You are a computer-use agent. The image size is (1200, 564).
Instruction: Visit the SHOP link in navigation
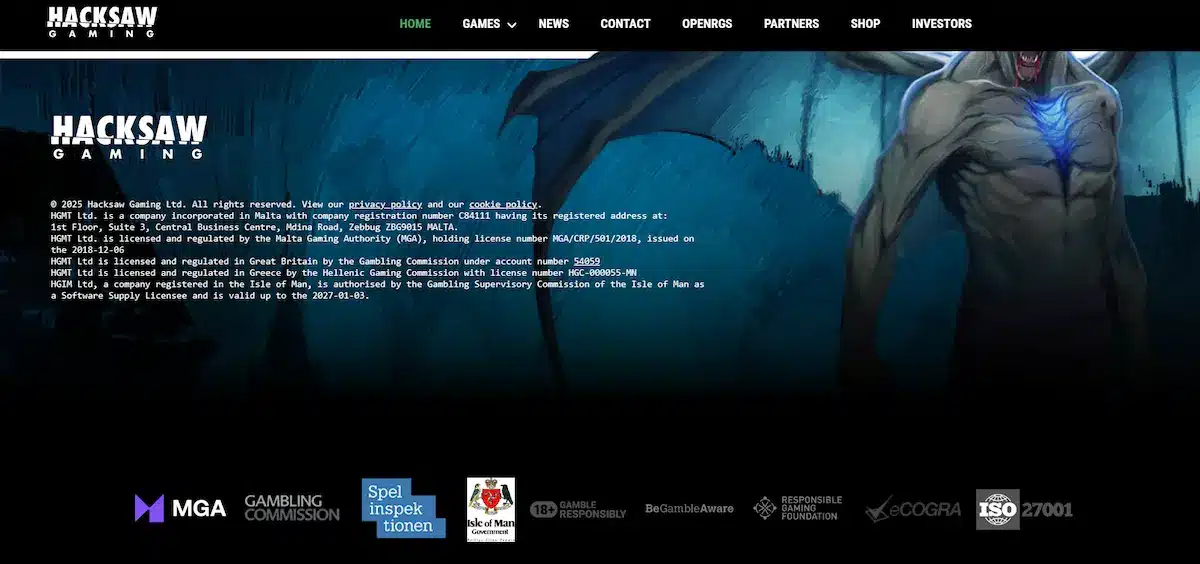point(865,24)
